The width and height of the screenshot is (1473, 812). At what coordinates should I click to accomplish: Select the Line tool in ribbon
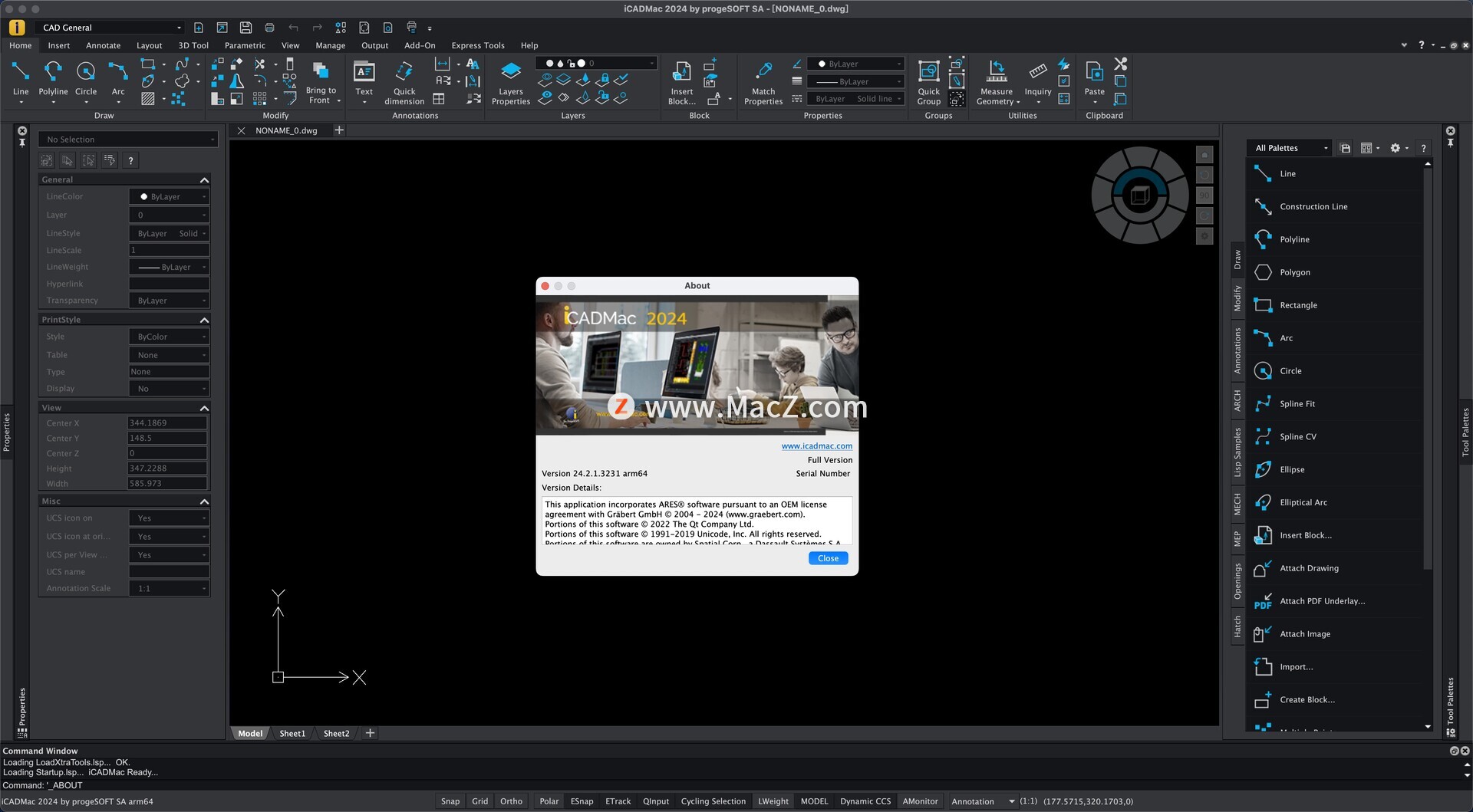(20, 79)
